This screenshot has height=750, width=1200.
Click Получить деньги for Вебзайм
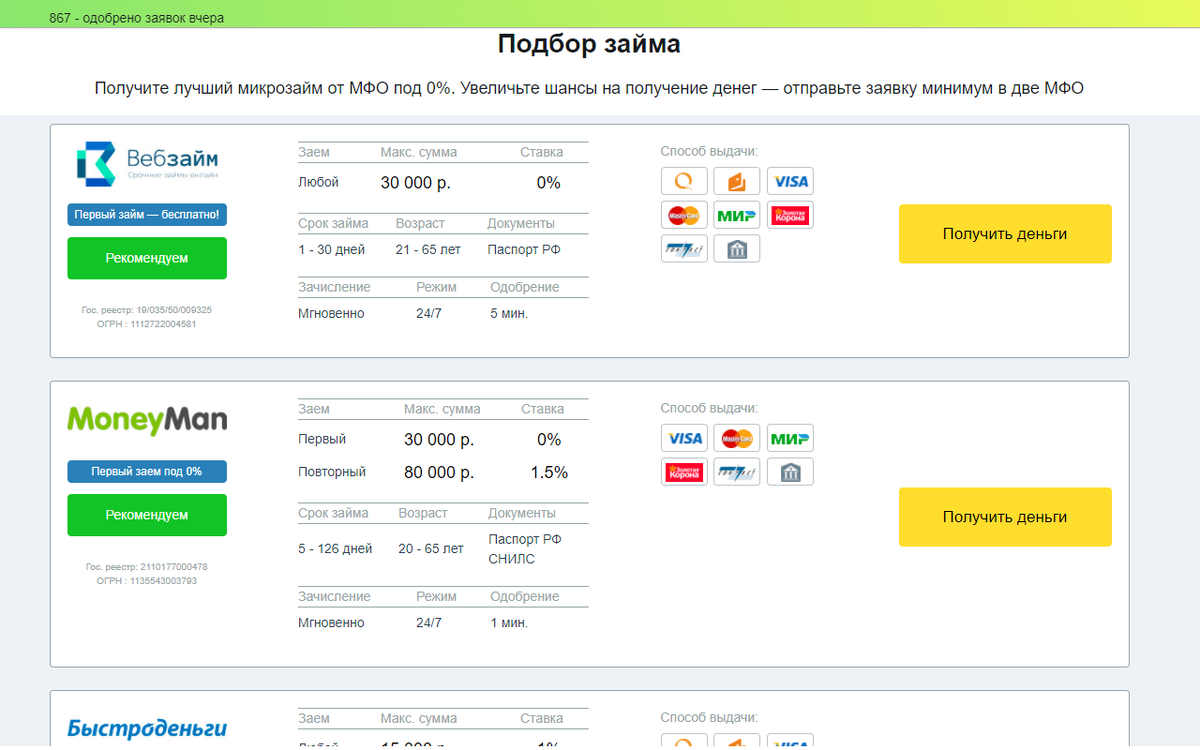pos(1005,234)
